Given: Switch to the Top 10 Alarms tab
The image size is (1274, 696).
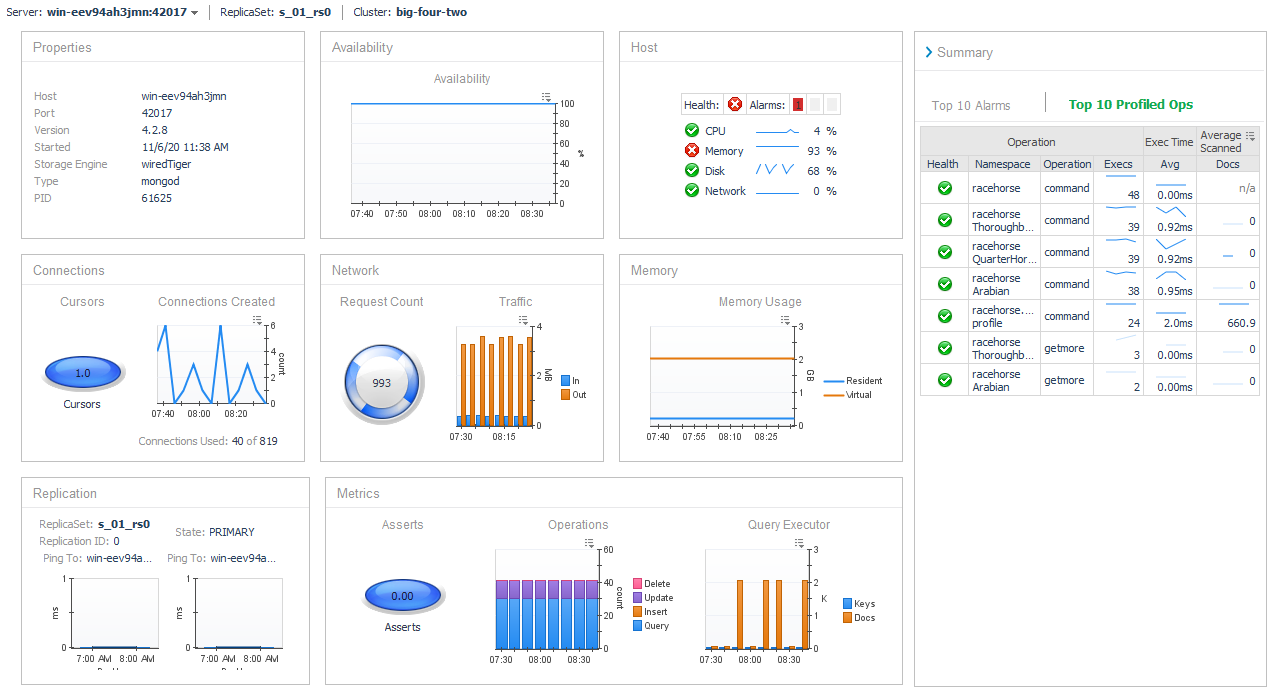Looking at the screenshot, I should point(971,105).
